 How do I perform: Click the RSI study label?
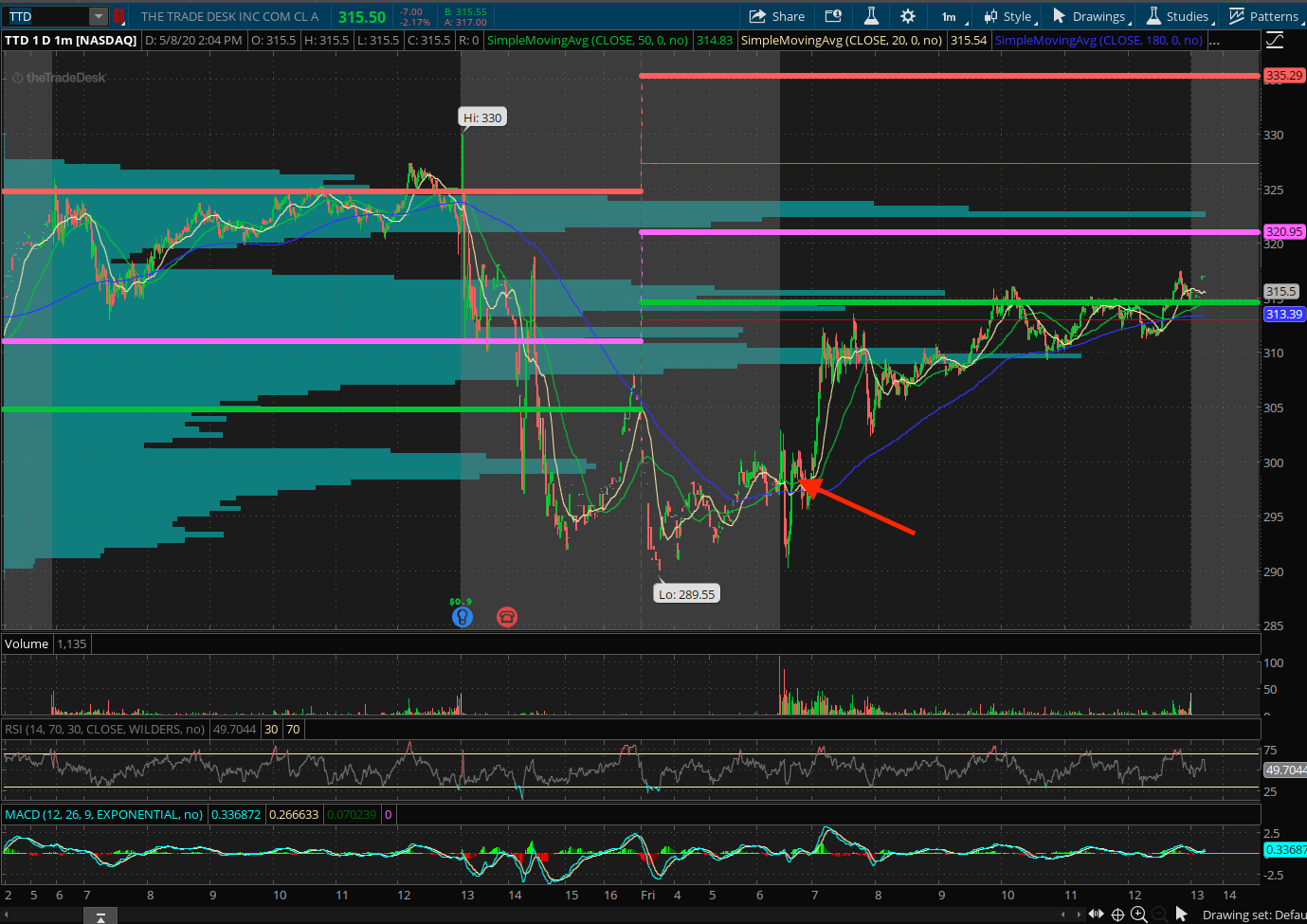104,729
